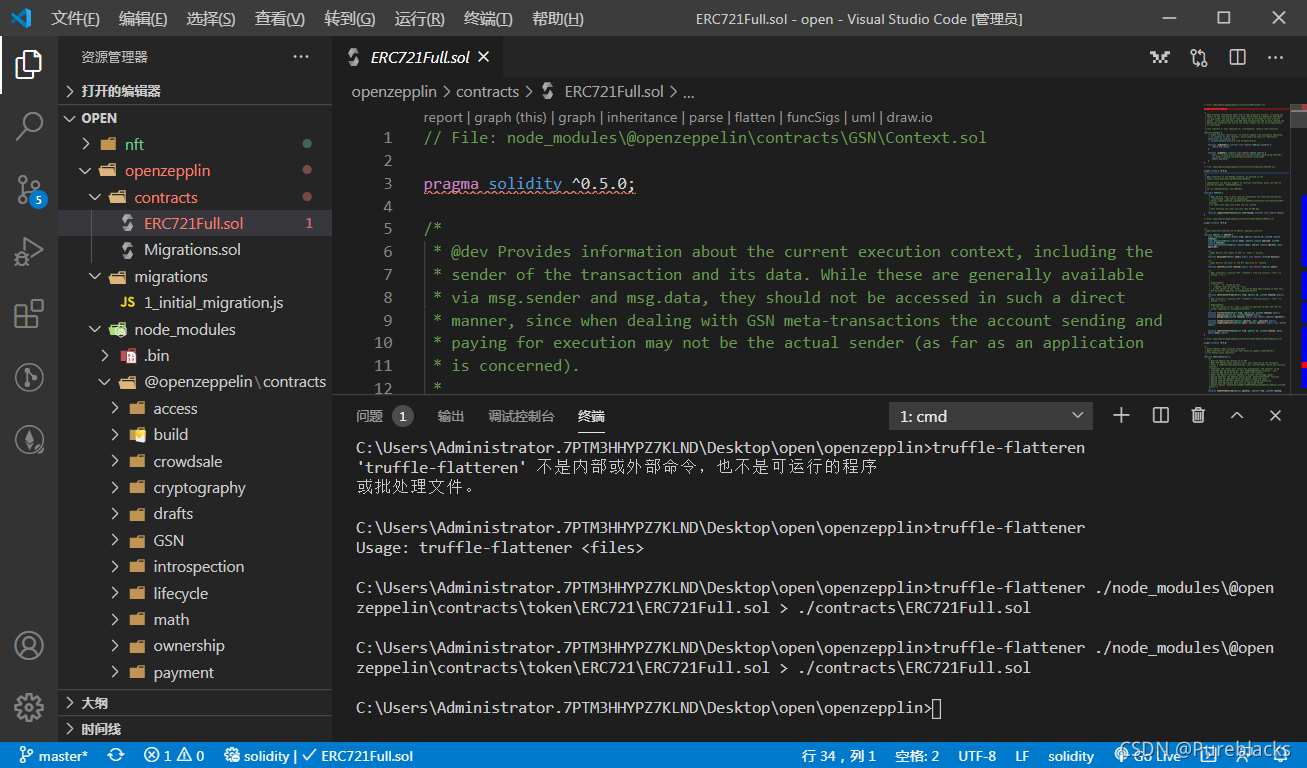Click the inheritance code lens link

pyautogui.click(x=642, y=117)
